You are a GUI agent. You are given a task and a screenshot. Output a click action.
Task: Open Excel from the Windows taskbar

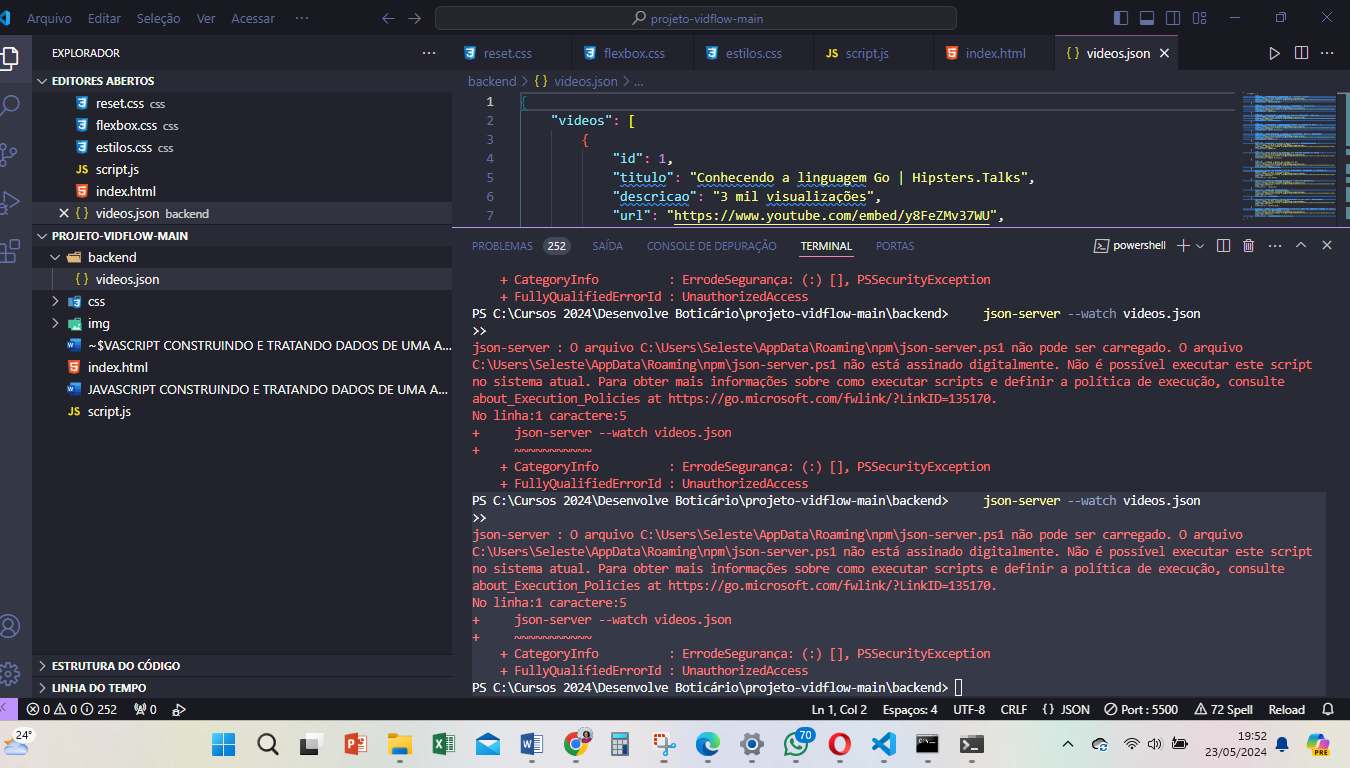coord(444,744)
